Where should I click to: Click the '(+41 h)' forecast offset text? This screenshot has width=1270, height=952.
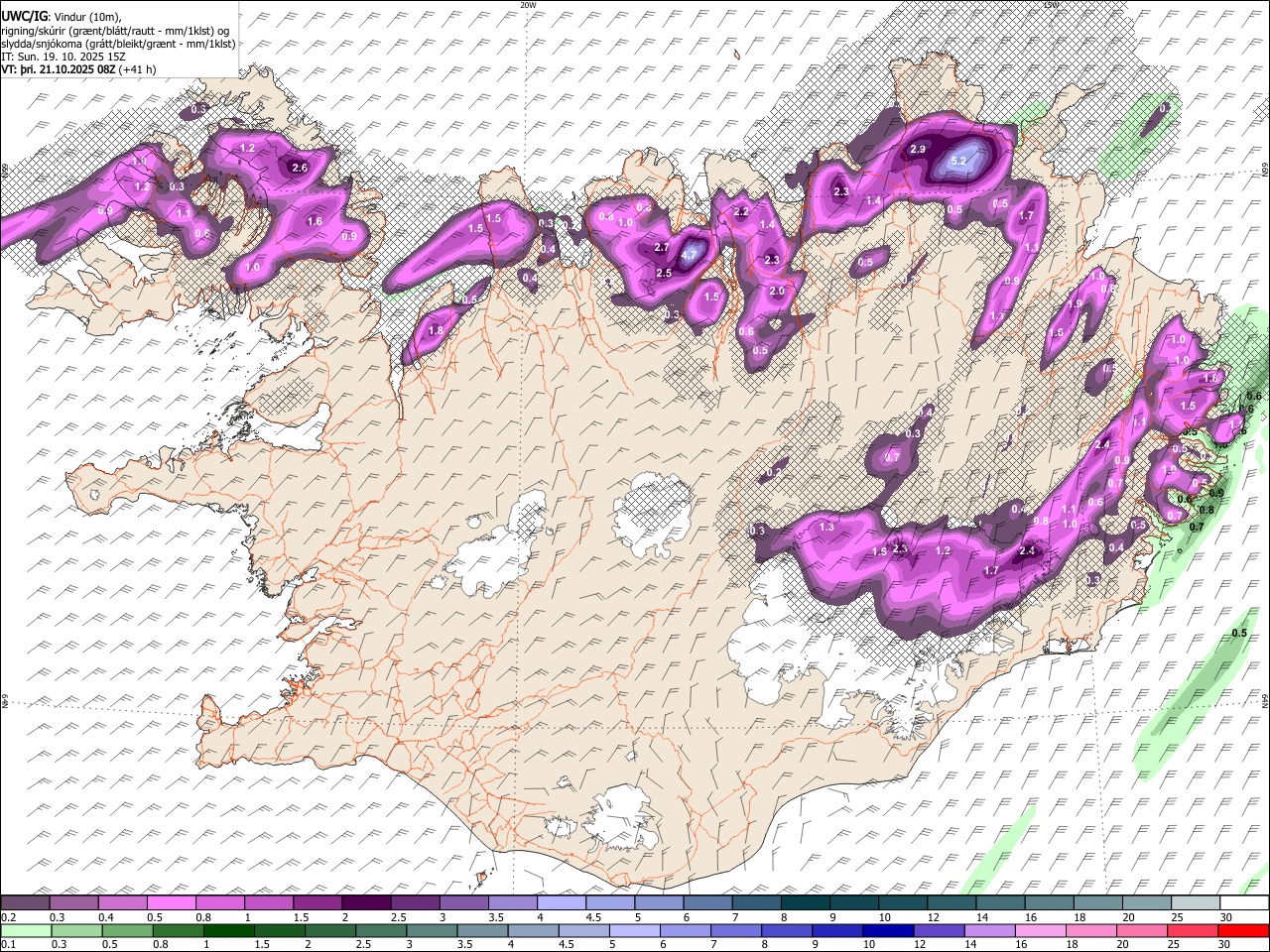(137, 70)
